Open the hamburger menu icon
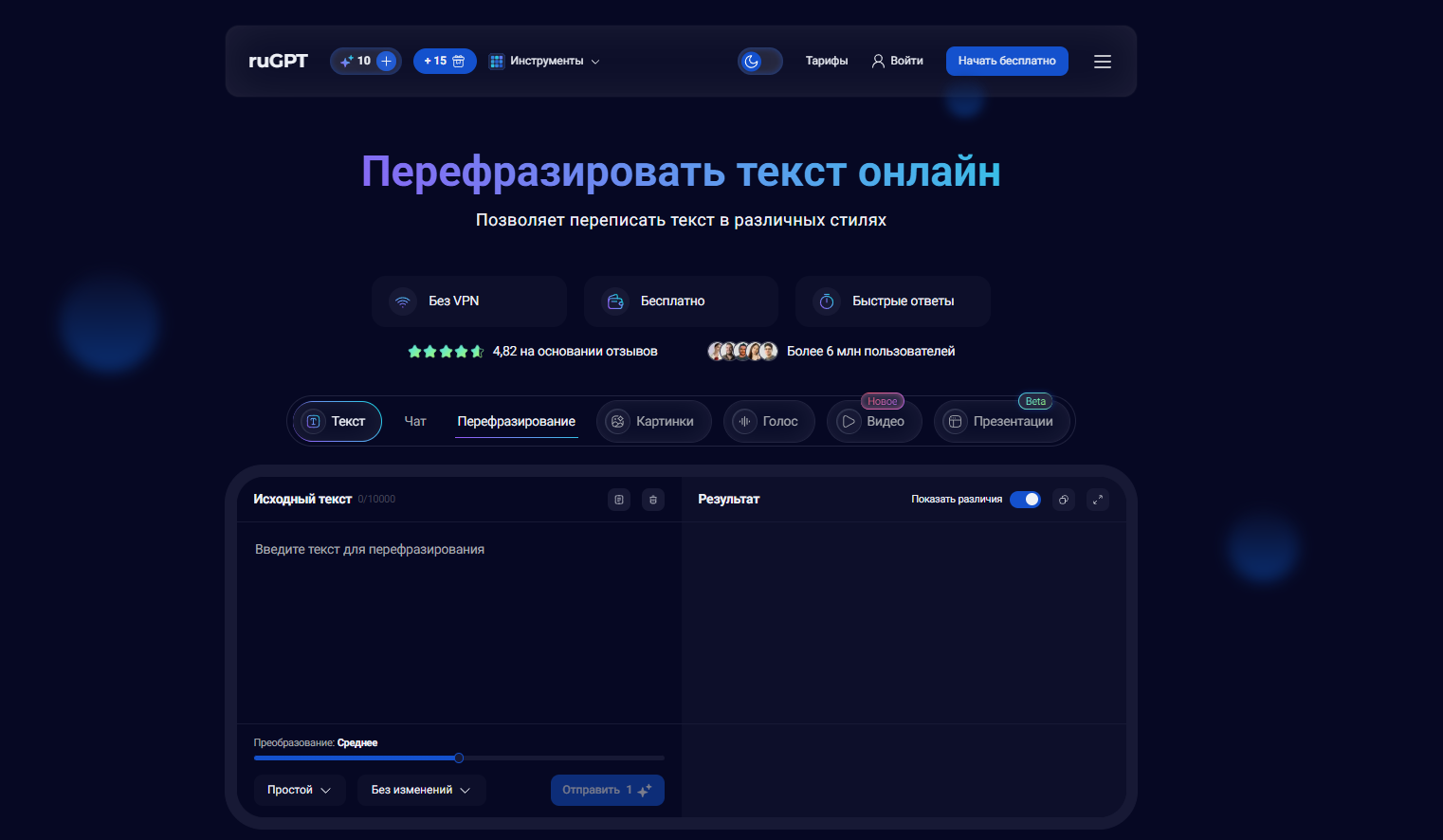1443x840 pixels. (x=1103, y=62)
